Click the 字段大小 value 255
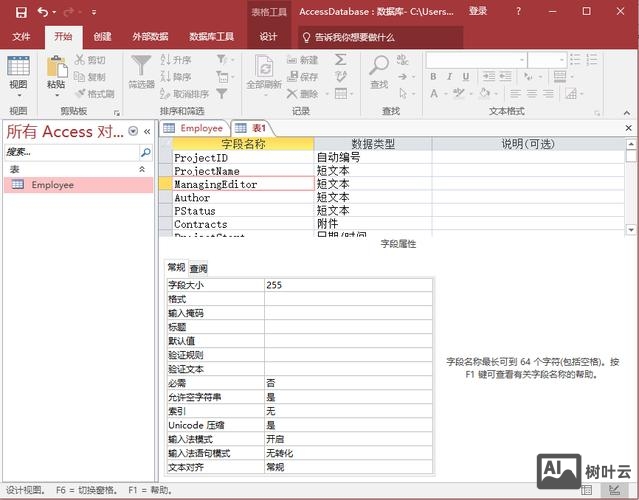This screenshot has height=500, width=639. coord(348,285)
